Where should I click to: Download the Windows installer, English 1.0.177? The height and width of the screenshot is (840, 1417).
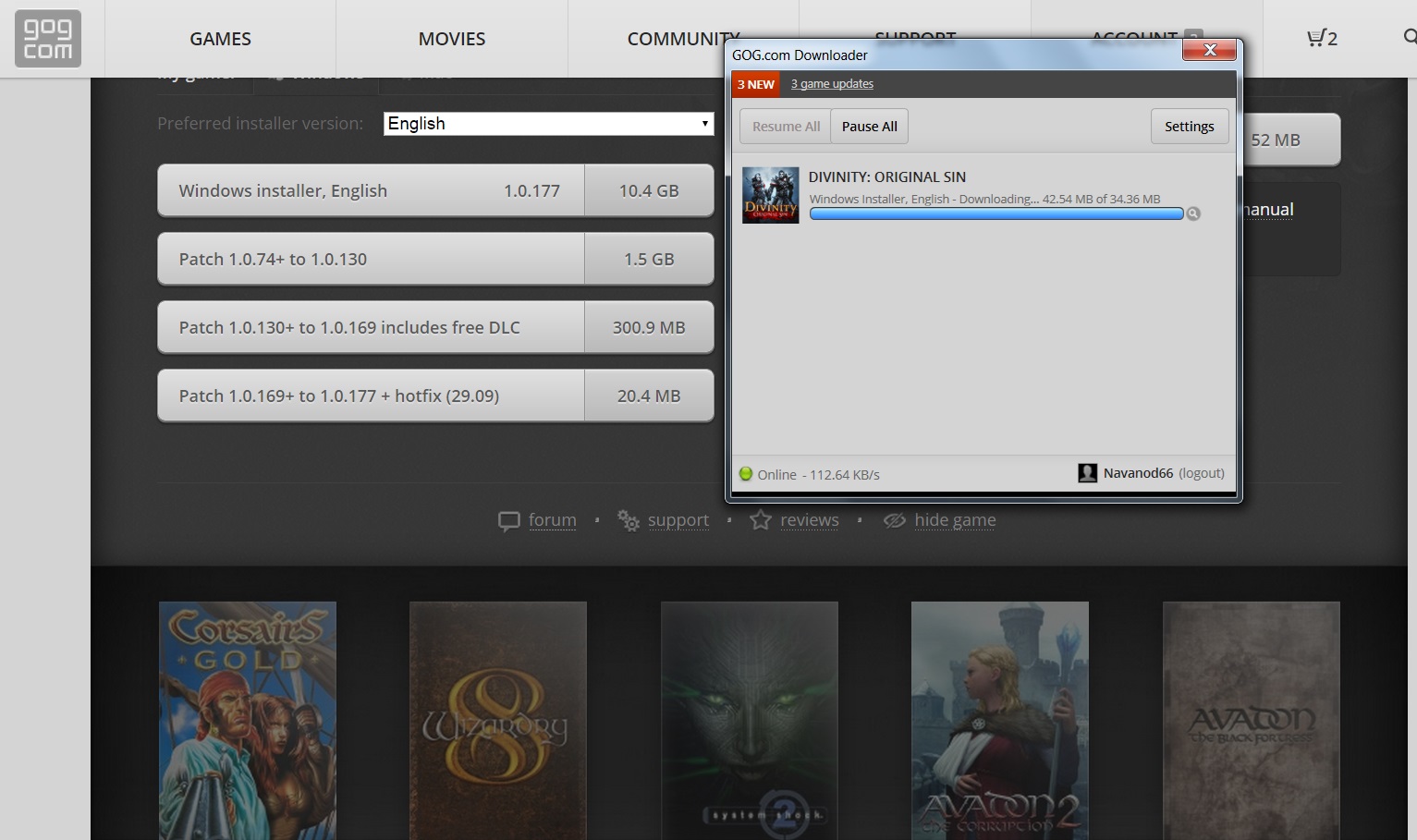[x=371, y=190]
